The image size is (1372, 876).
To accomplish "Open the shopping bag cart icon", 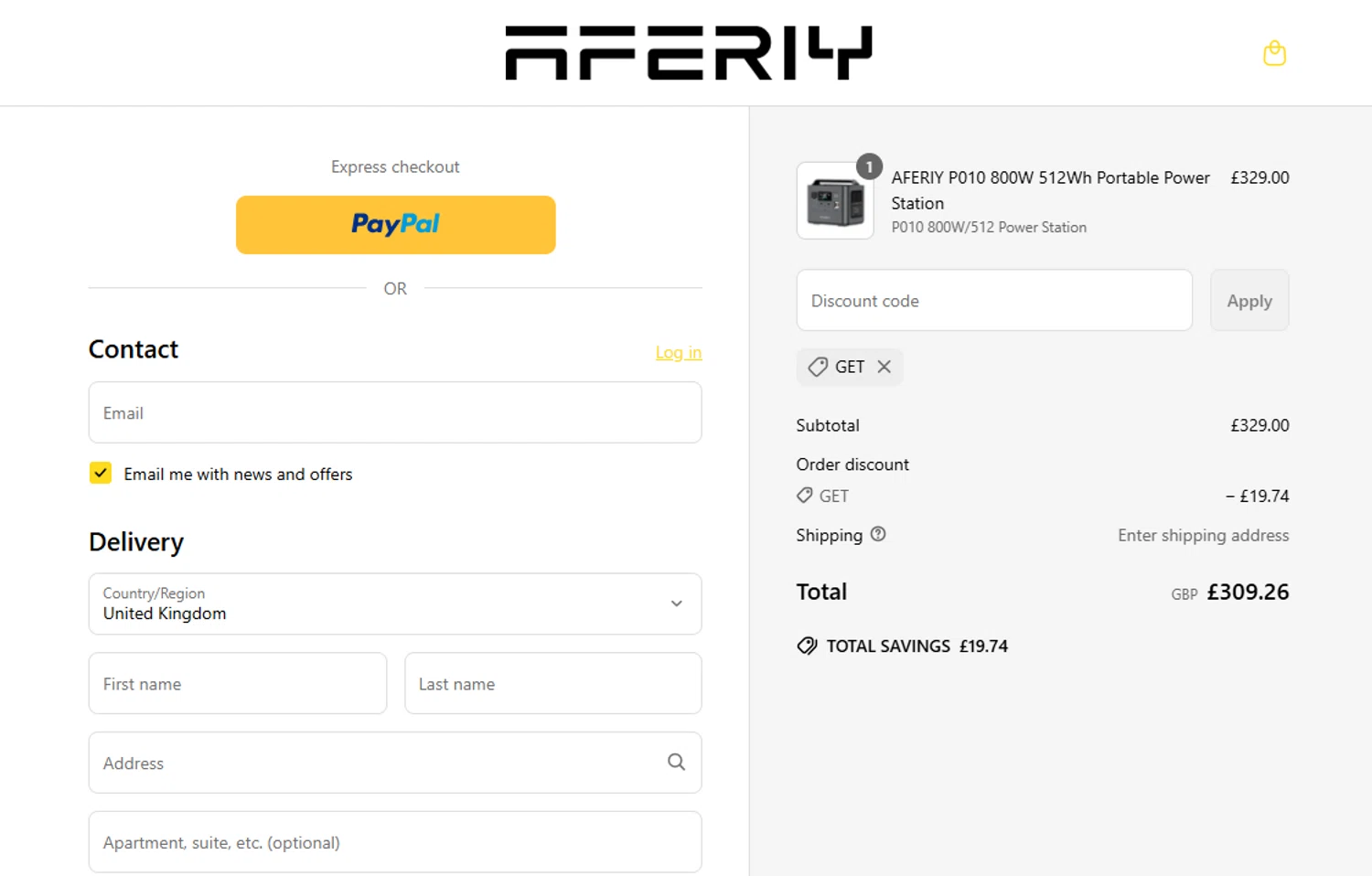I will (x=1274, y=54).
